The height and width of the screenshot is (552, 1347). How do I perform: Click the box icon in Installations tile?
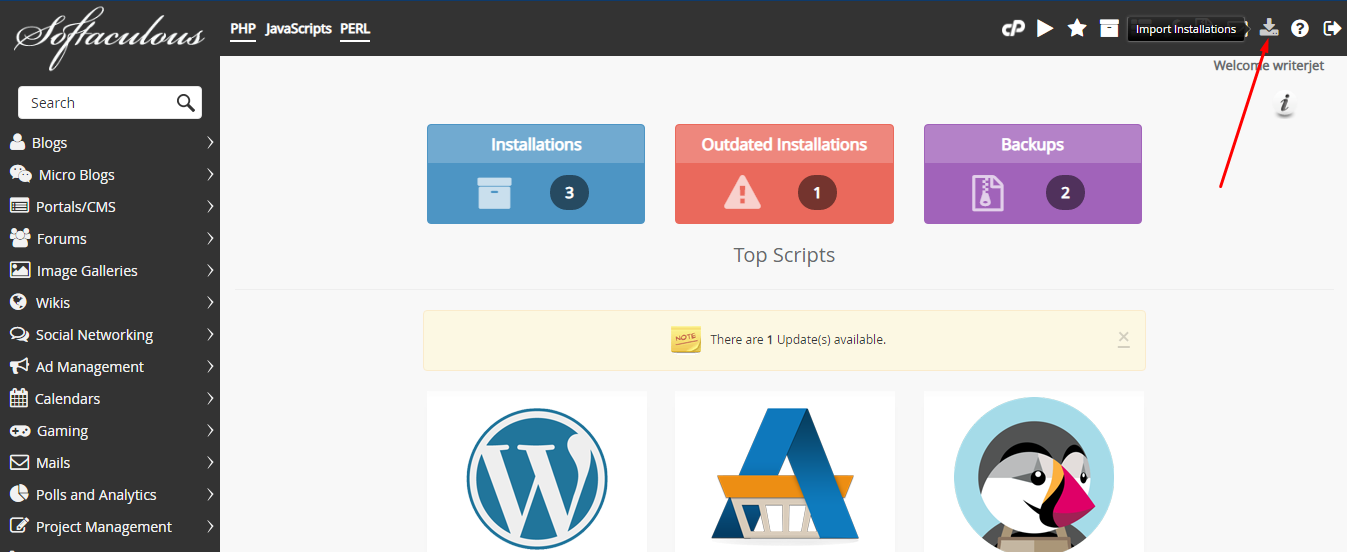(494, 193)
